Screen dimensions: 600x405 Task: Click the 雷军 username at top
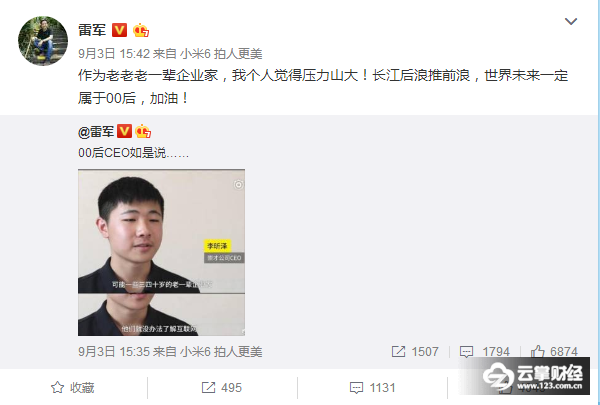click(x=92, y=30)
